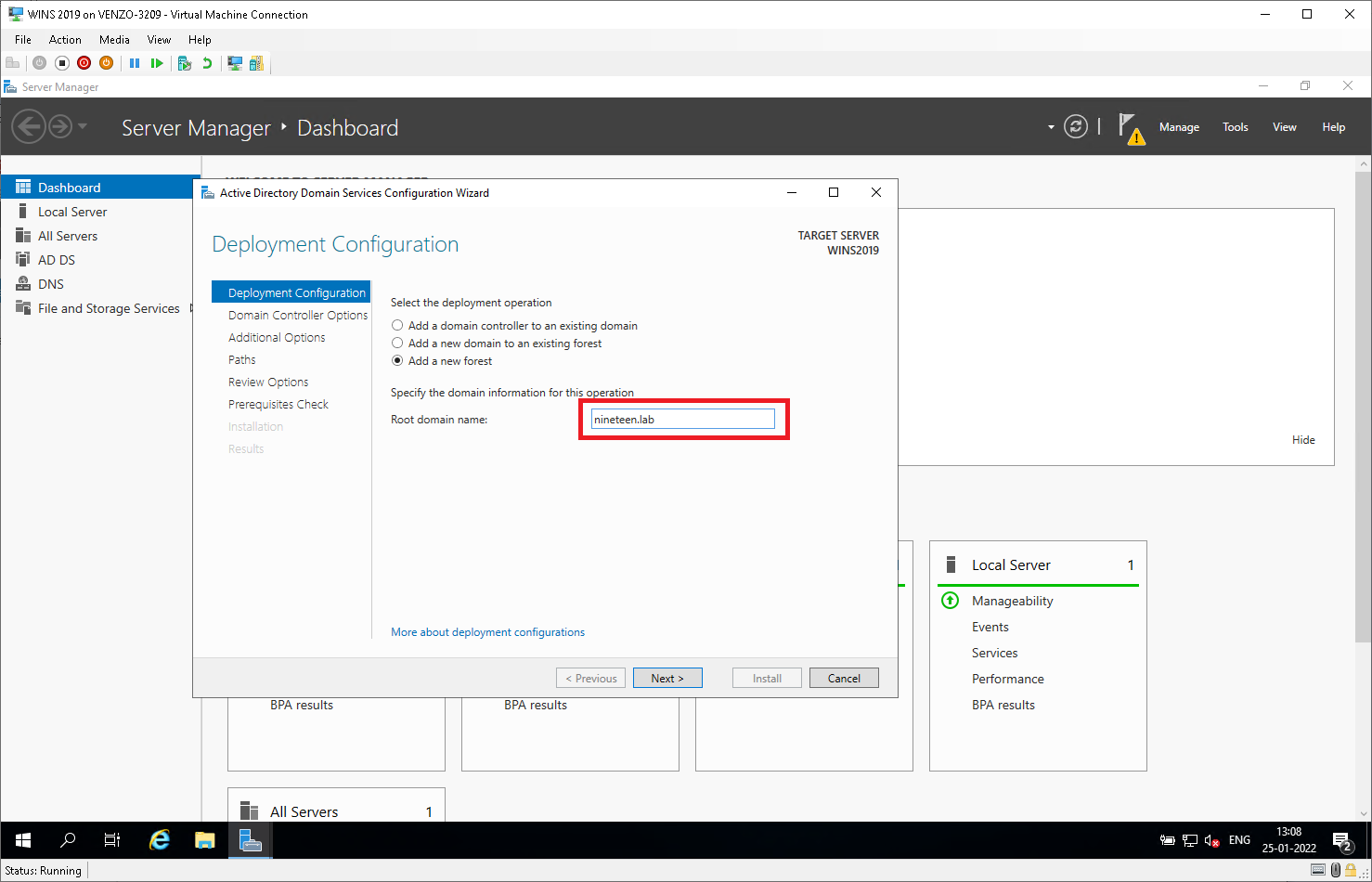This screenshot has height=882, width=1372.
Task: Open the Server Manager View menu
Action: 1285,127
